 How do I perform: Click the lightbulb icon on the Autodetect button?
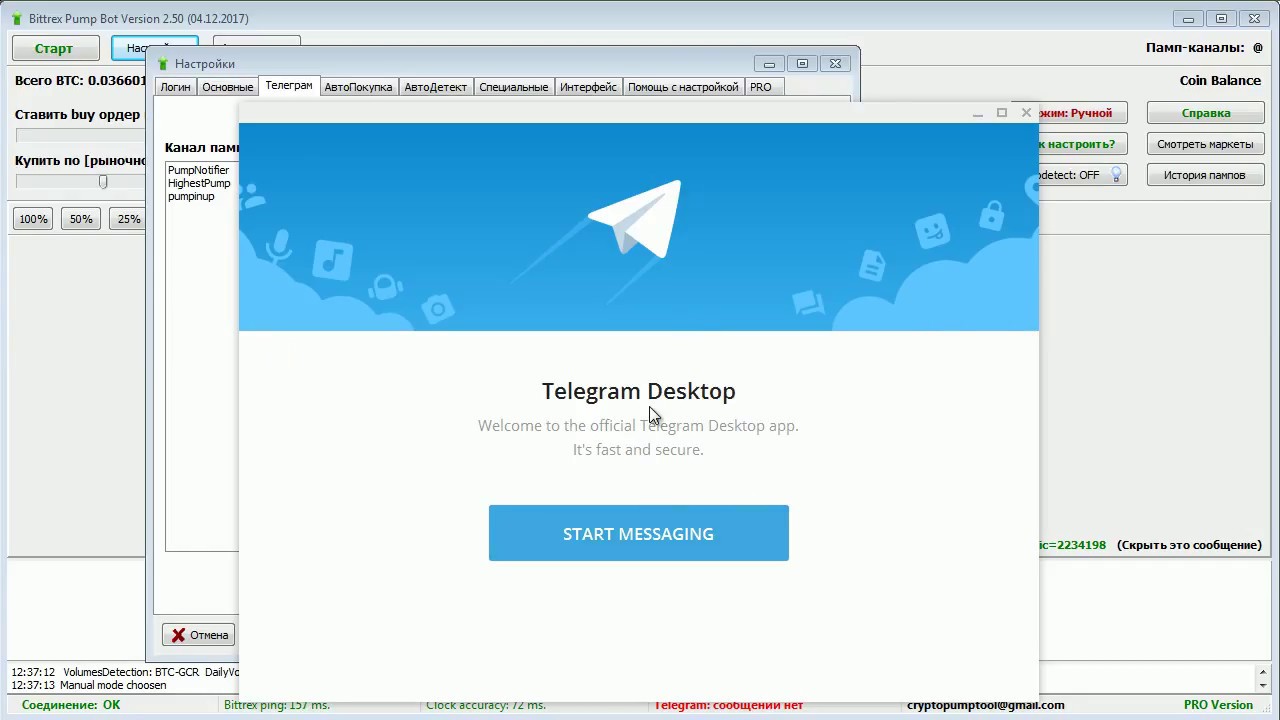click(1116, 175)
